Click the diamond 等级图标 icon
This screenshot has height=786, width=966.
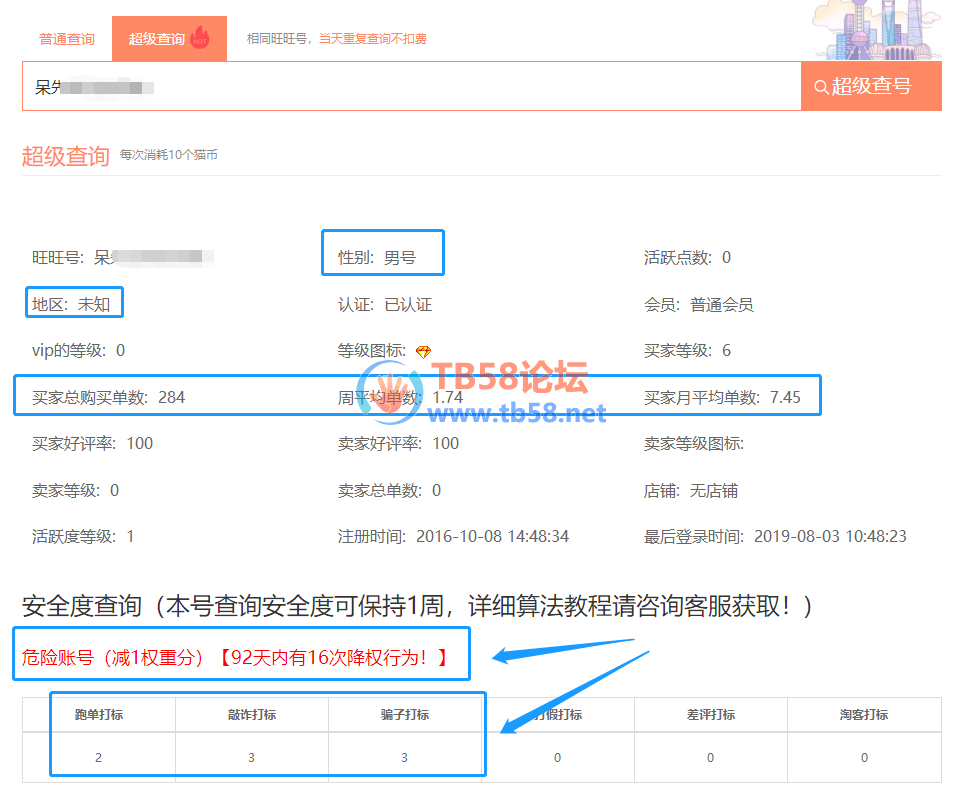(x=423, y=351)
